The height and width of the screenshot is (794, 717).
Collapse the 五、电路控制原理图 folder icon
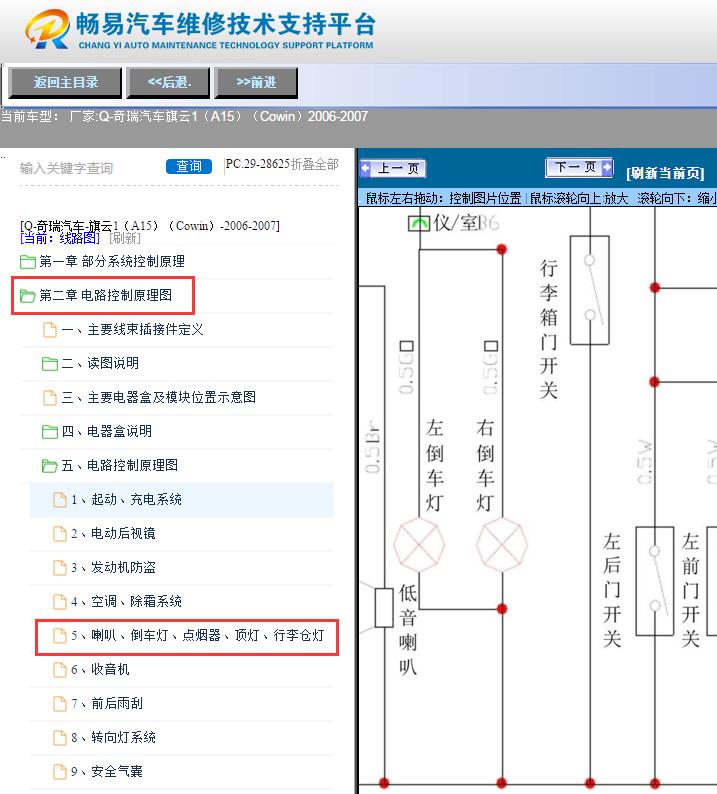point(50,465)
